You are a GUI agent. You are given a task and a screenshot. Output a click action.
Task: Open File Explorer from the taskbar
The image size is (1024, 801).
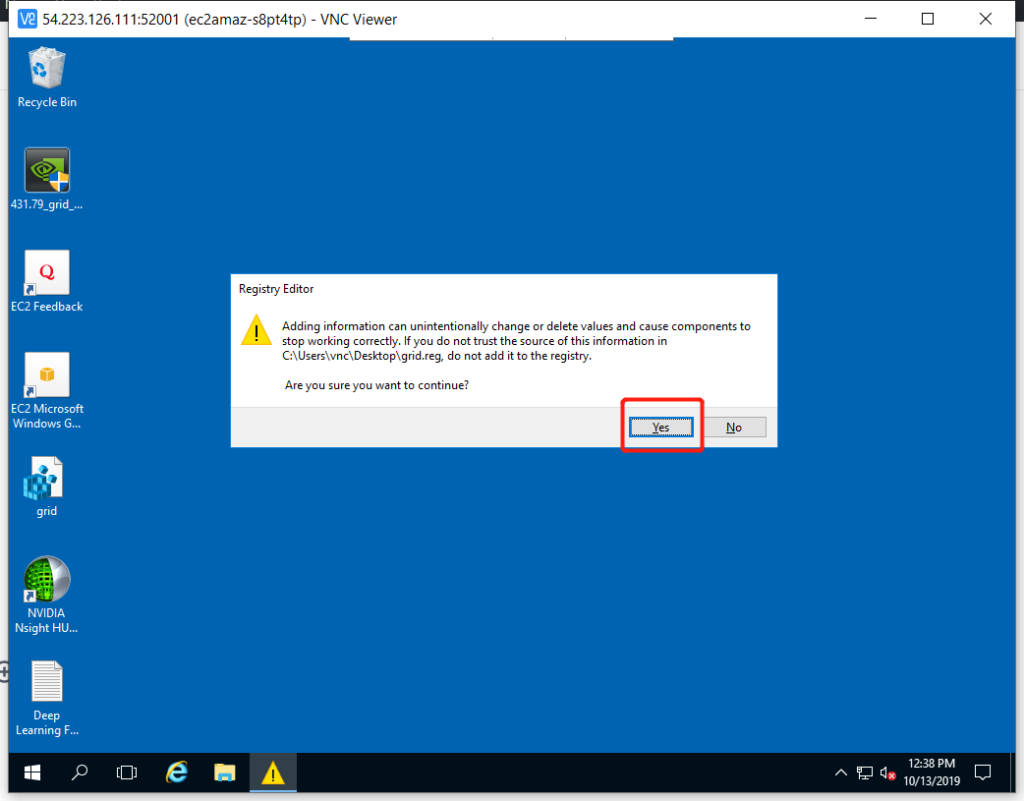[x=225, y=772]
